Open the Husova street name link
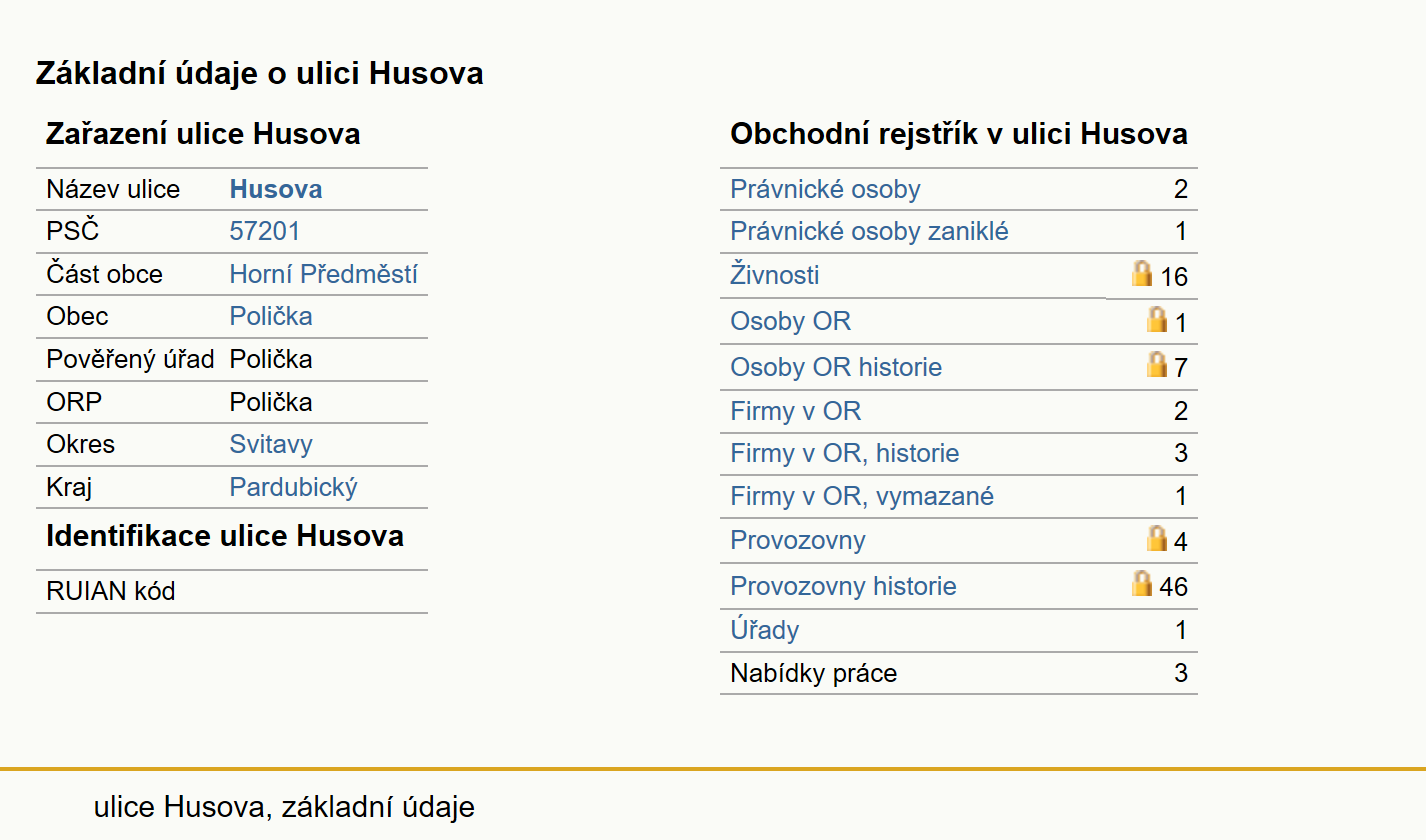1426x840 pixels. (x=276, y=189)
